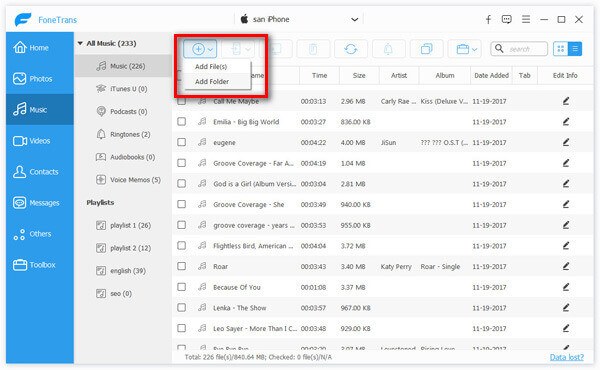Click the refresh icon in toolbar
The height and width of the screenshot is (370, 600).
coord(351,49)
